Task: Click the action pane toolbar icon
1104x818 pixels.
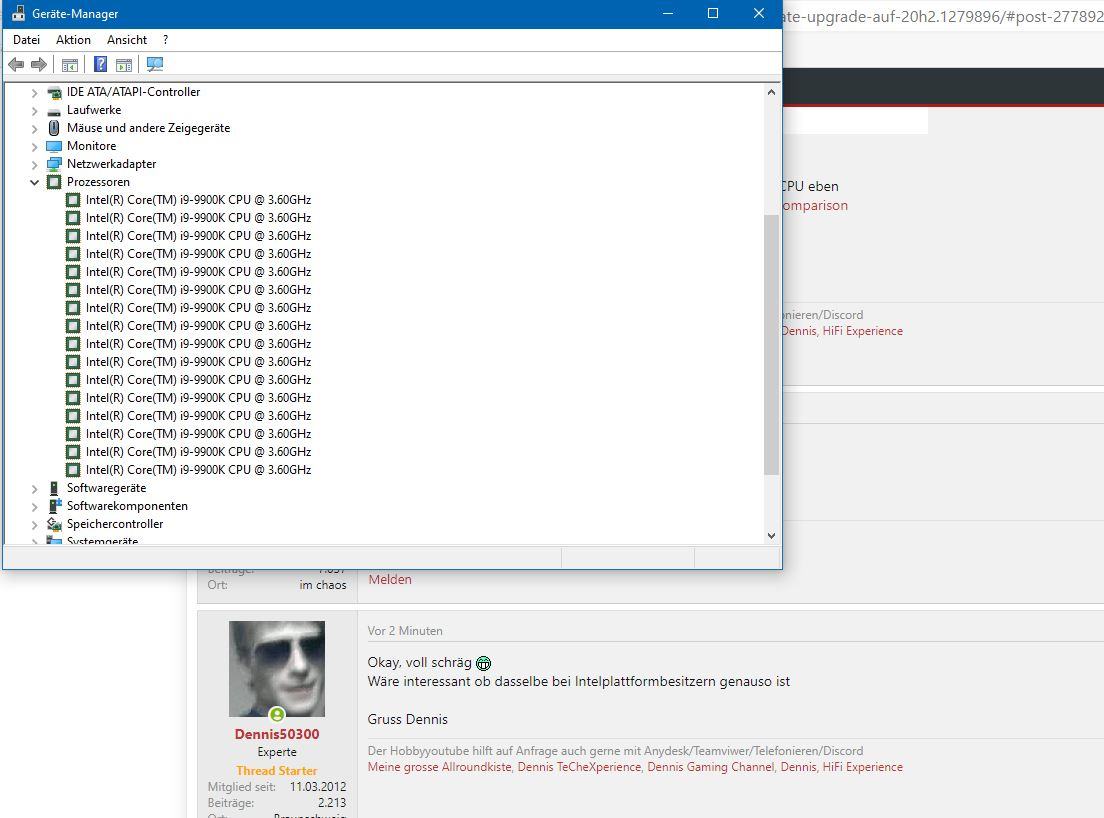Action: tap(124, 65)
